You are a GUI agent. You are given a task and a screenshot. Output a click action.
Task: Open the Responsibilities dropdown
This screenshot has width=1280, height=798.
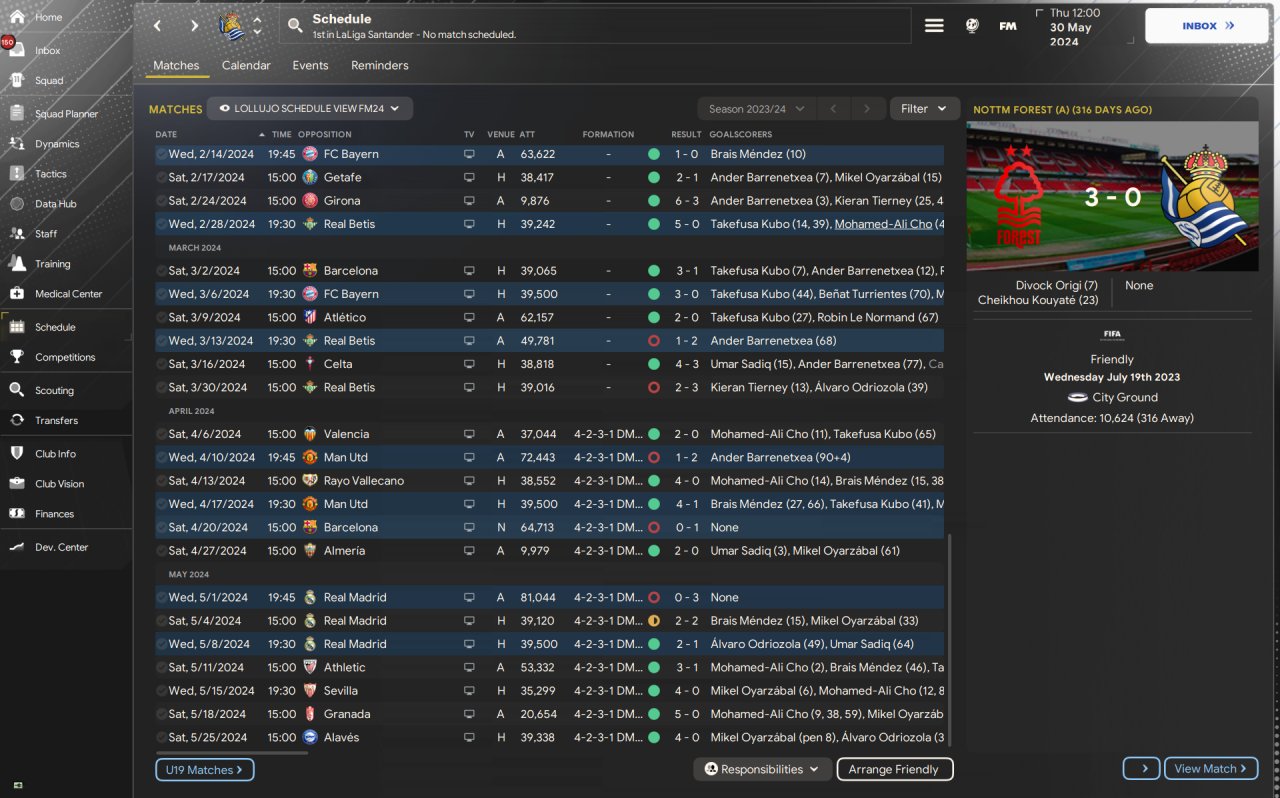pos(762,769)
